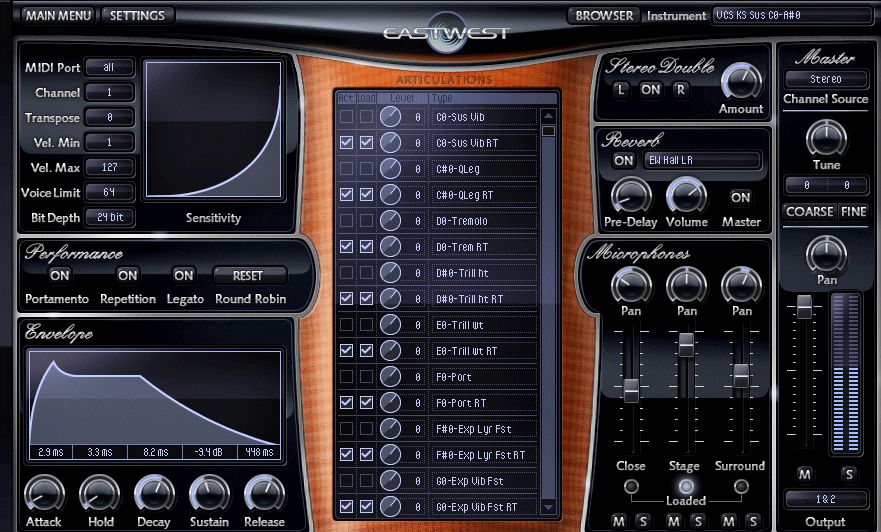The width and height of the screenshot is (881, 532).
Task: Click the Browser button
Action: (x=604, y=16)
